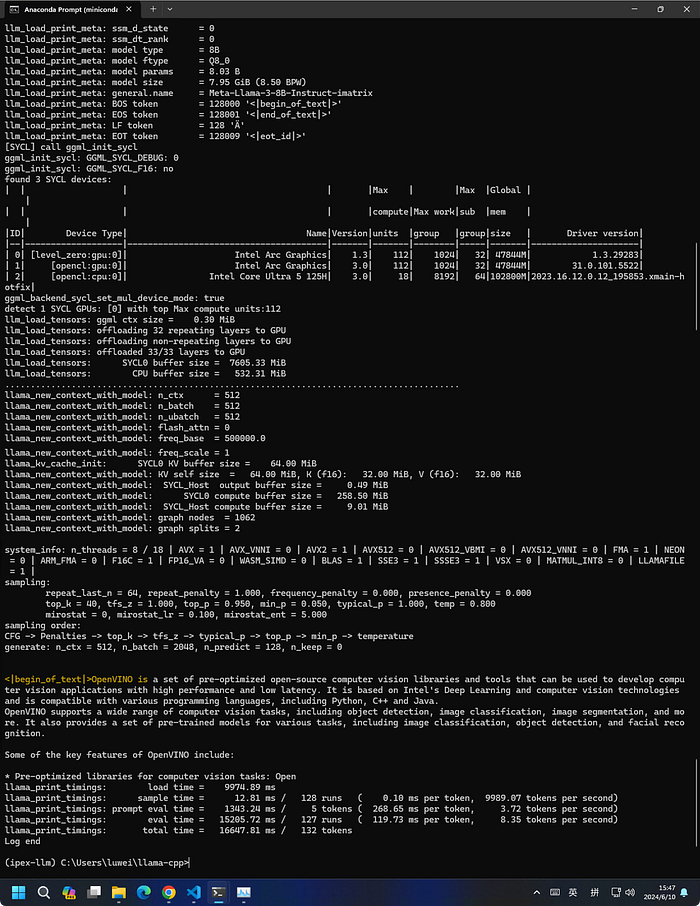
Task: Click the '<|begin_of_text|>OpenVINO is' prompt text
Action: [x=76, y=680]
